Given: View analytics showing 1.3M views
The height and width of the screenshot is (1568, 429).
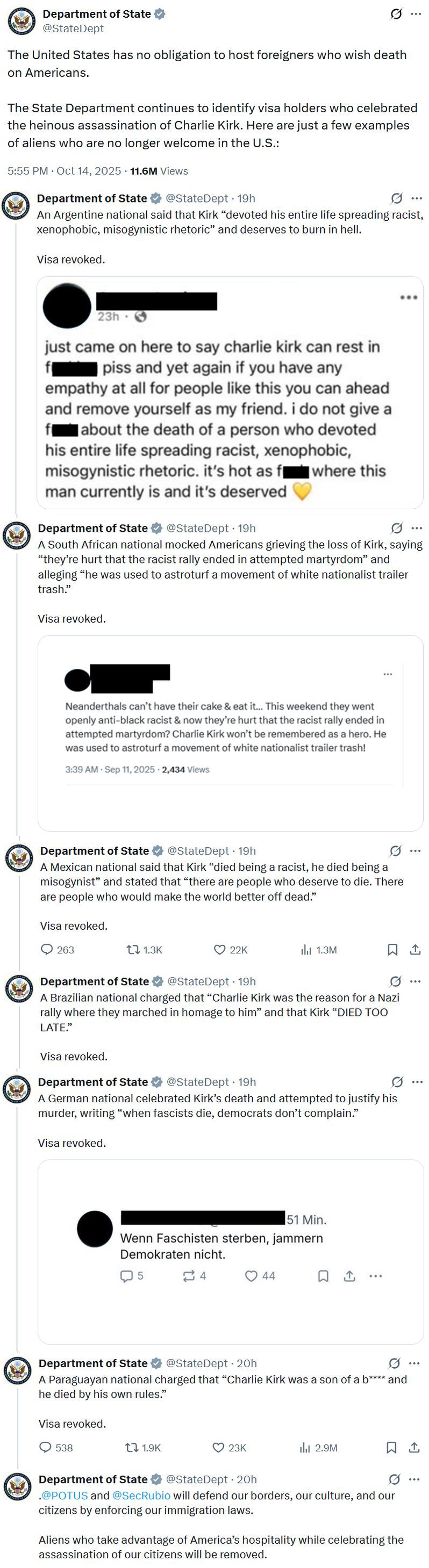Looking at the screenshot, I should point(318,950).
